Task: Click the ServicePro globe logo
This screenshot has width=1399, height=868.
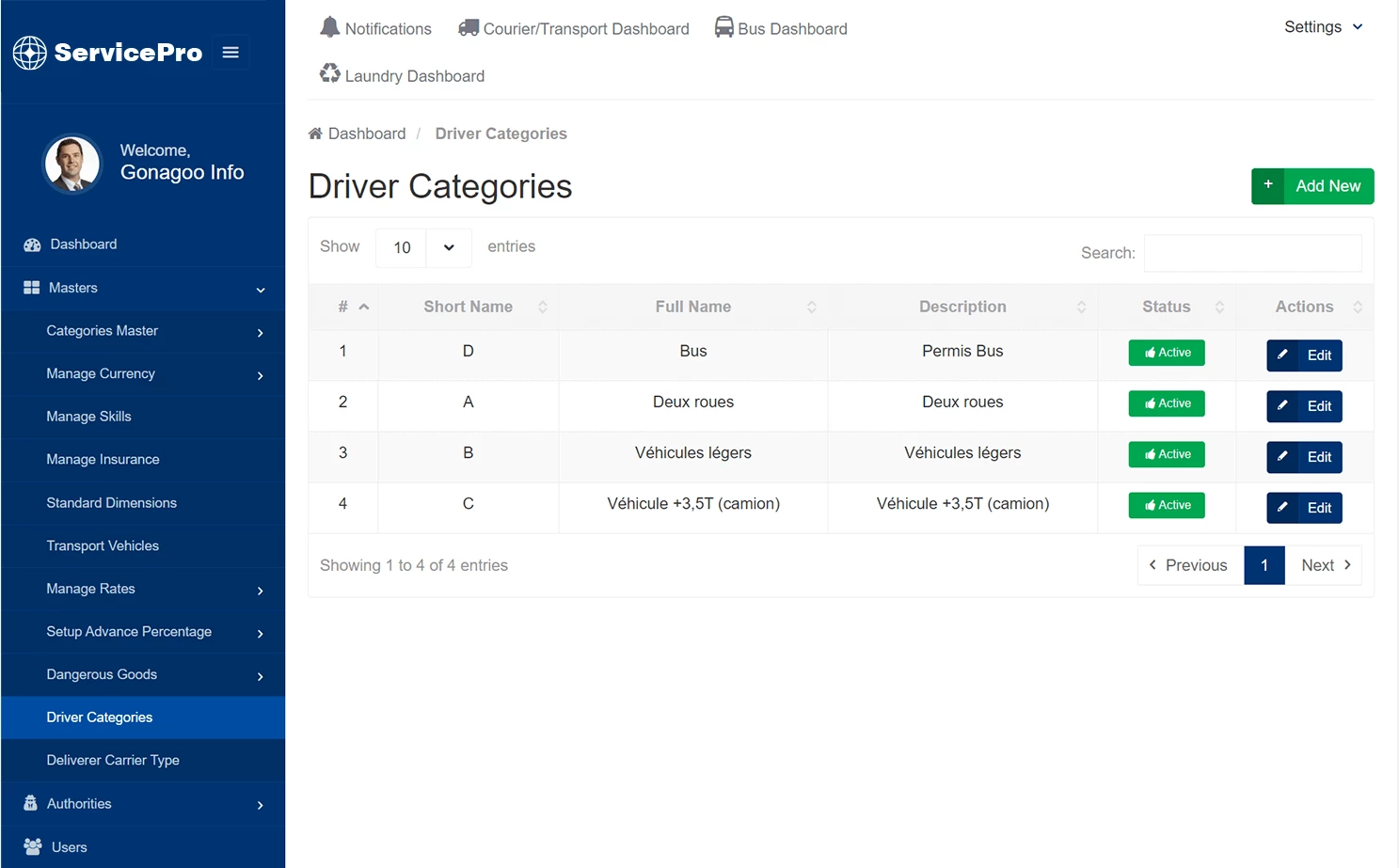Action: [x=29, y=53]
